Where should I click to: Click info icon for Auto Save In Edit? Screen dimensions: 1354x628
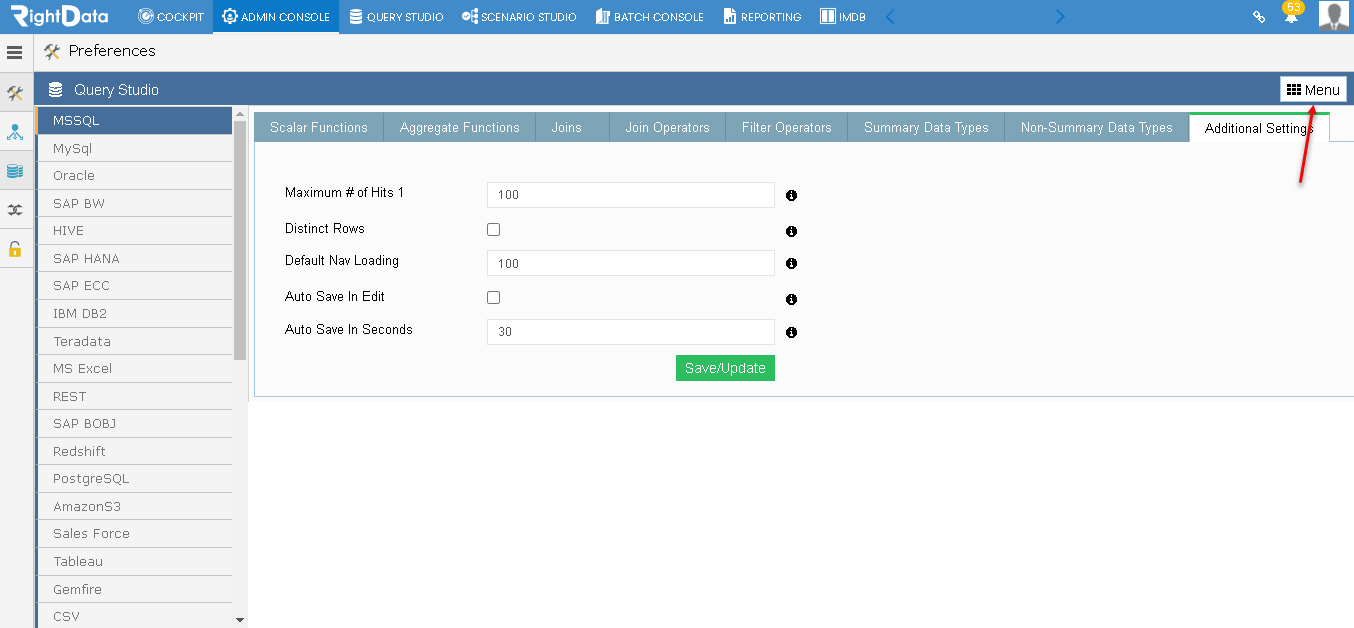791,299
